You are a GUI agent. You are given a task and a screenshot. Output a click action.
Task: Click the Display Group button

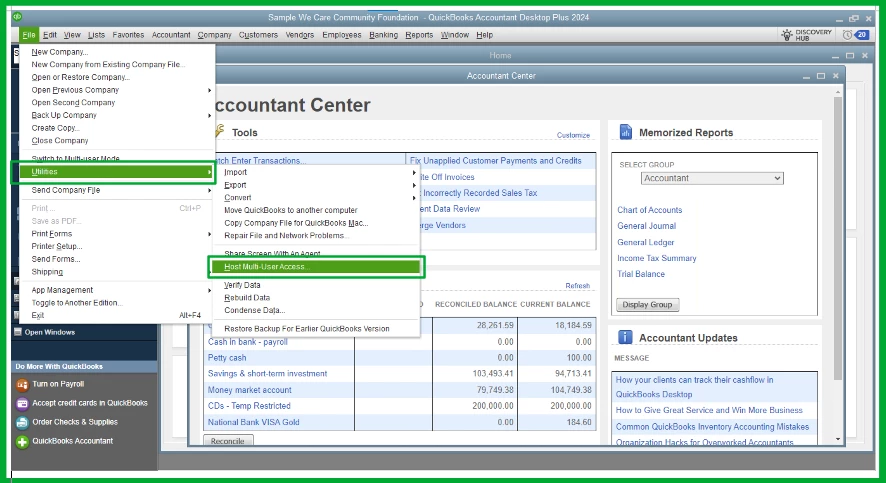coord(648,304)
